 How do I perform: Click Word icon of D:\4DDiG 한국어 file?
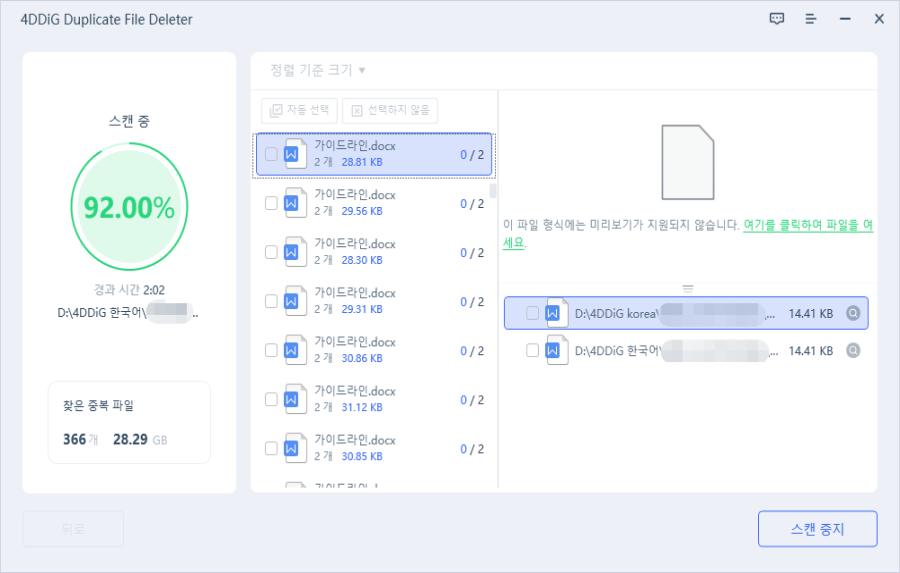tap(556, 350)
